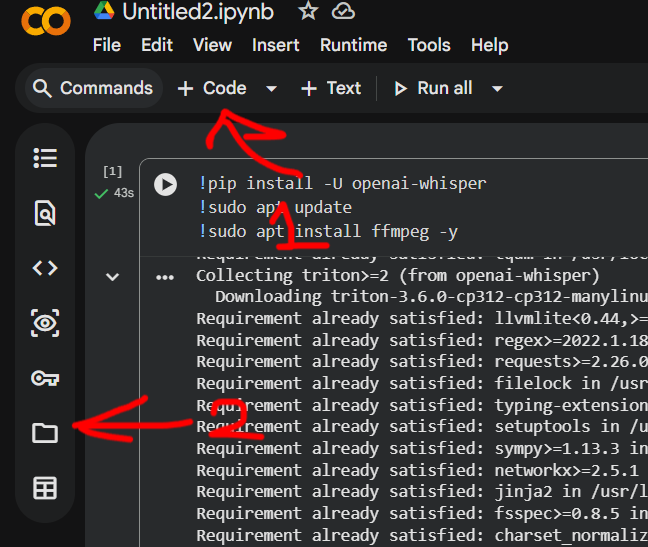Open the Commands search palette
648x547 pixels.
pyautogui.click(x=94, y=88)
